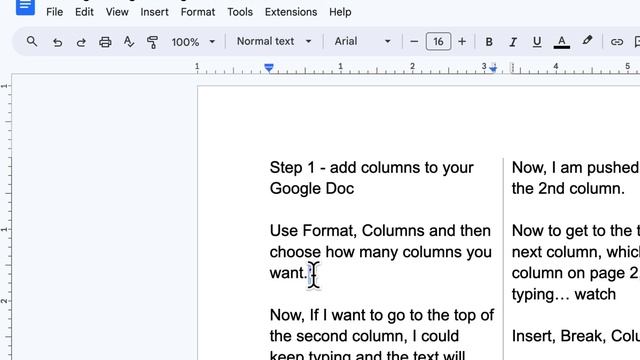
Task: Open the Insert menu
Action: pyautogui.click(x=154, y=12)
